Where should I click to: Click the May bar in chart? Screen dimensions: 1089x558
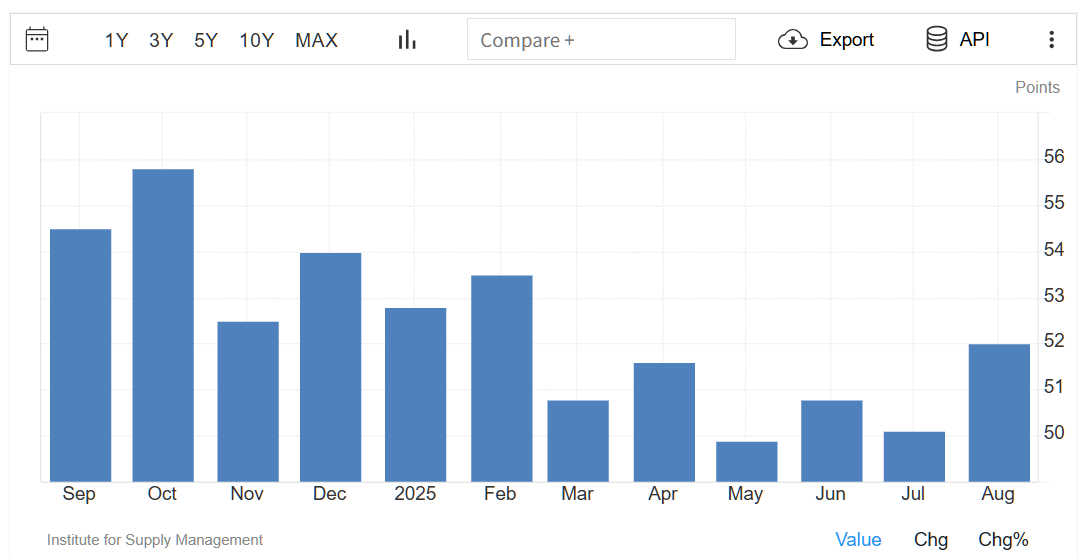click(x=747, y=461)
